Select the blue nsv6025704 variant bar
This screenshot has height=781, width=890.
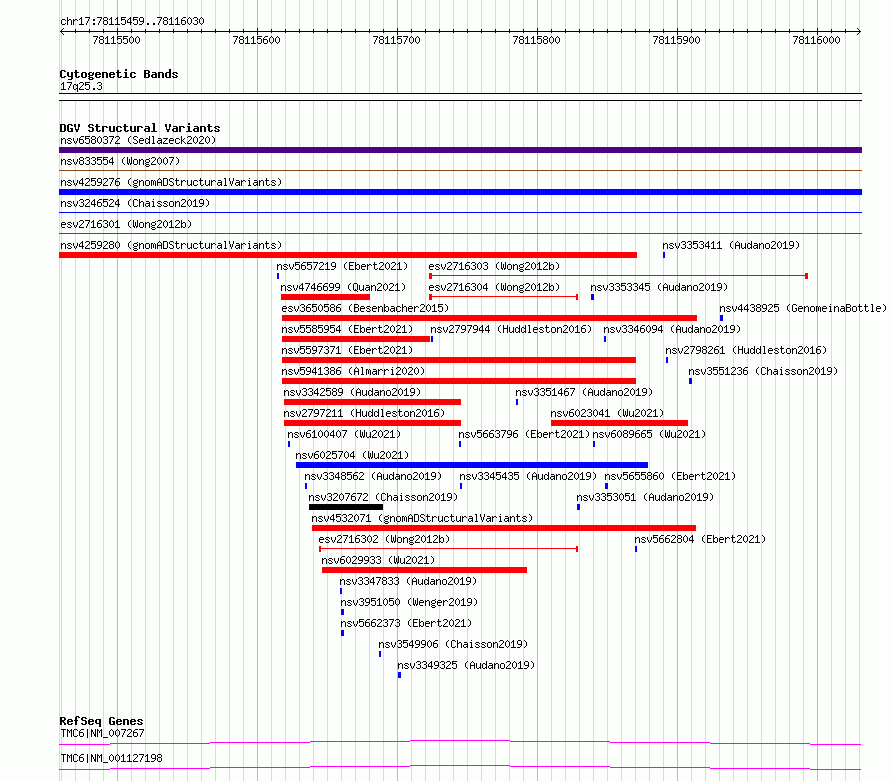(472, 465)
